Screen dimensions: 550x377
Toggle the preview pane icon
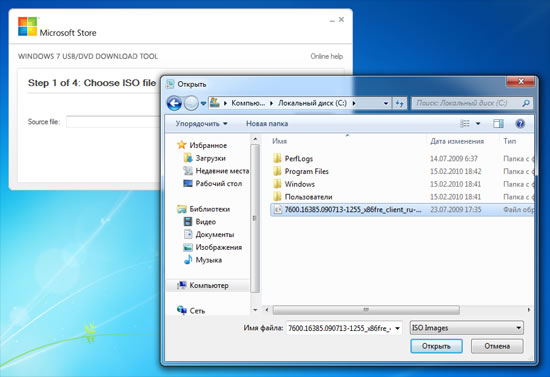(x=498, y=123)
